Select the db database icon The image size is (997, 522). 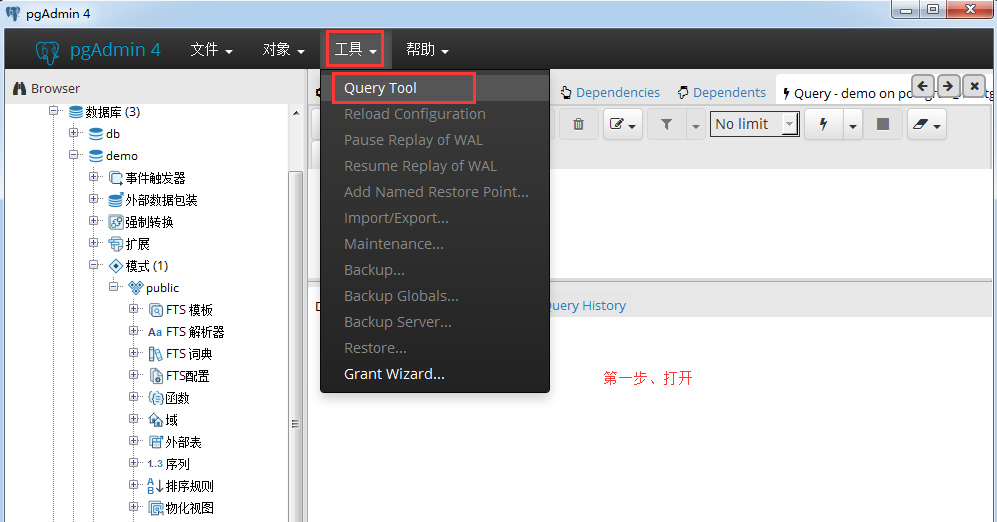[96, 134]
